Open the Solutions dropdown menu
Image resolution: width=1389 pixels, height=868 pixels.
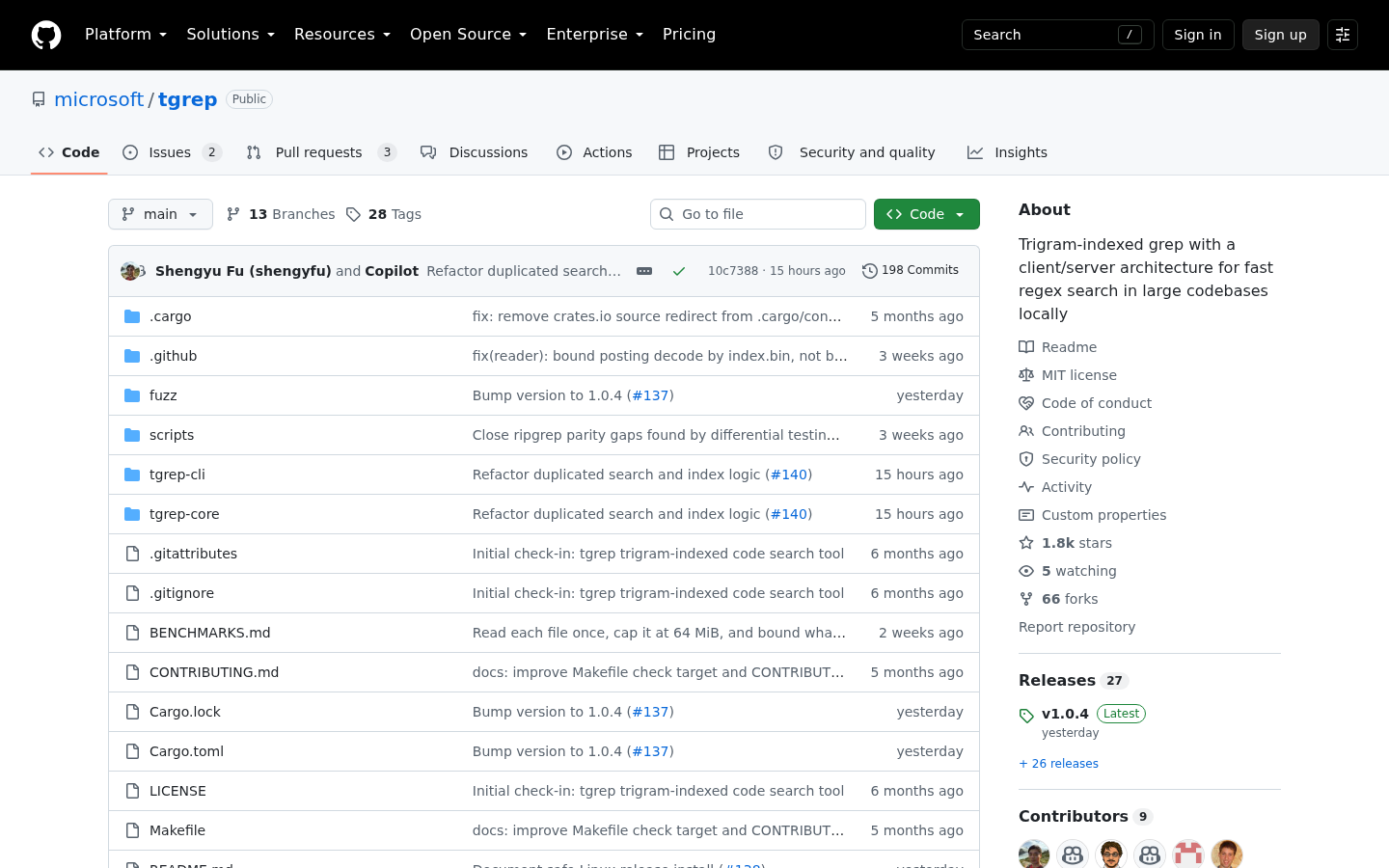tap(231, 35)
